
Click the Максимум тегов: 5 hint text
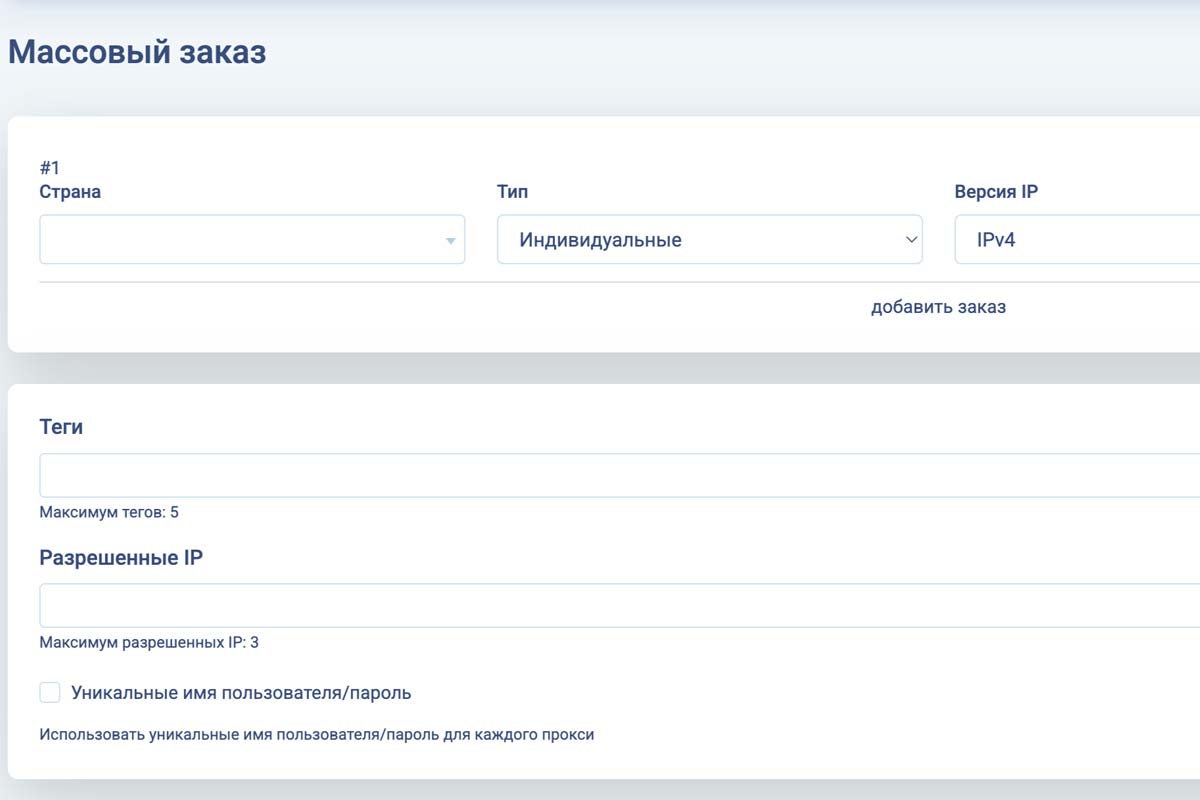109,512
